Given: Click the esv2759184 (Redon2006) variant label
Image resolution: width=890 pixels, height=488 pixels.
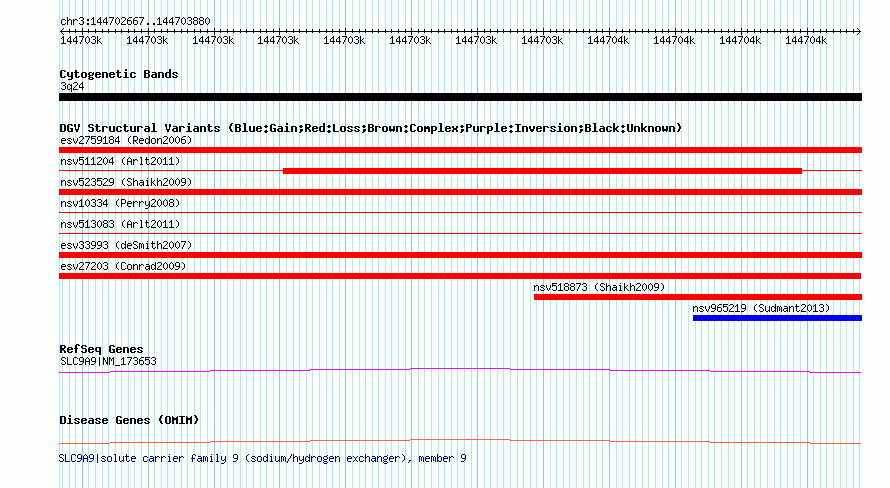Looking at the screenshot, I should click(126, 140).
